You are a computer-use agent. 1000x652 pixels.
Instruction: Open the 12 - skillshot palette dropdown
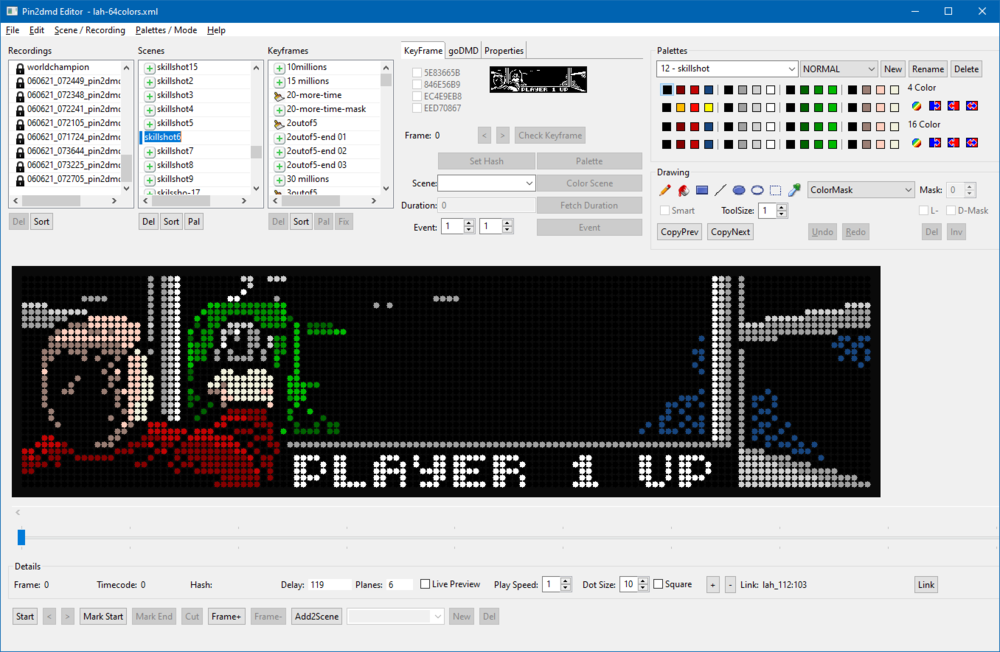(x=726, y=69)
